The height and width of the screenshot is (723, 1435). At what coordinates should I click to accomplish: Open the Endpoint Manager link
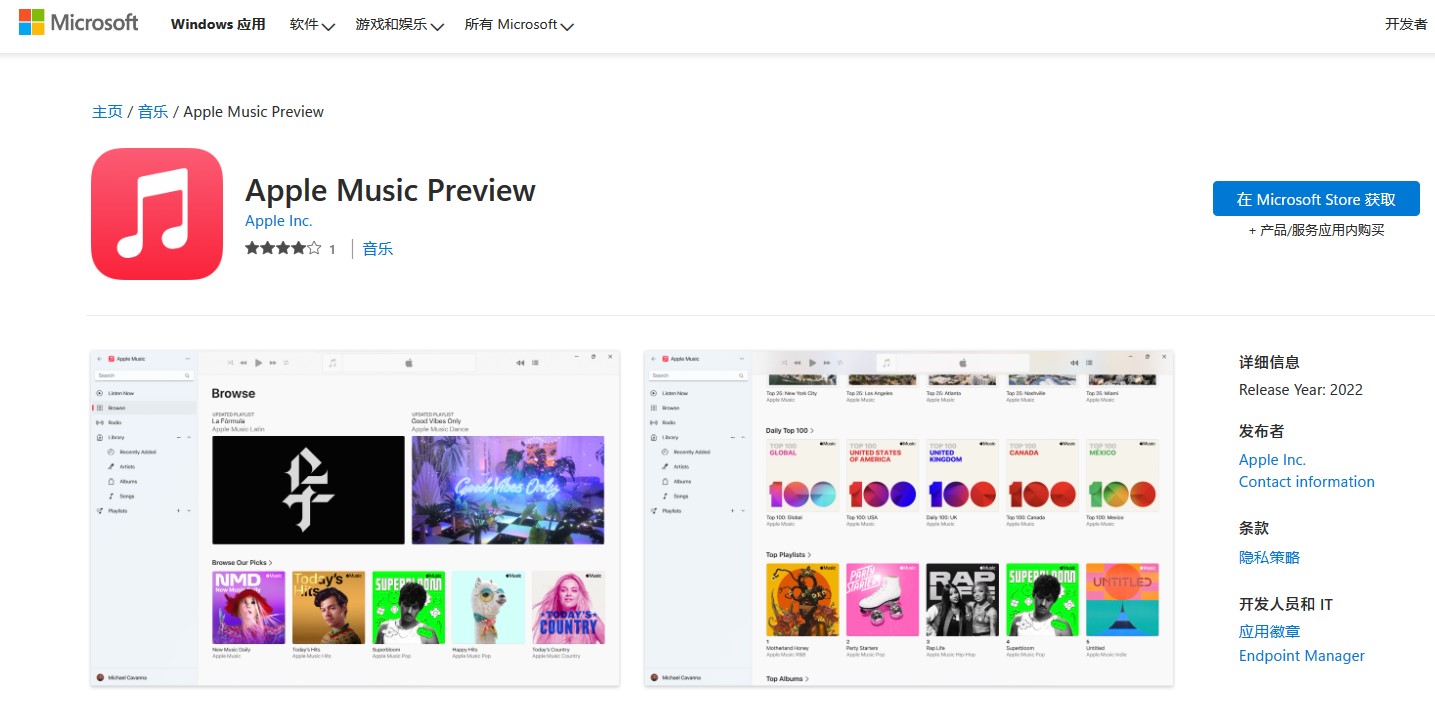click(1301, 656)
